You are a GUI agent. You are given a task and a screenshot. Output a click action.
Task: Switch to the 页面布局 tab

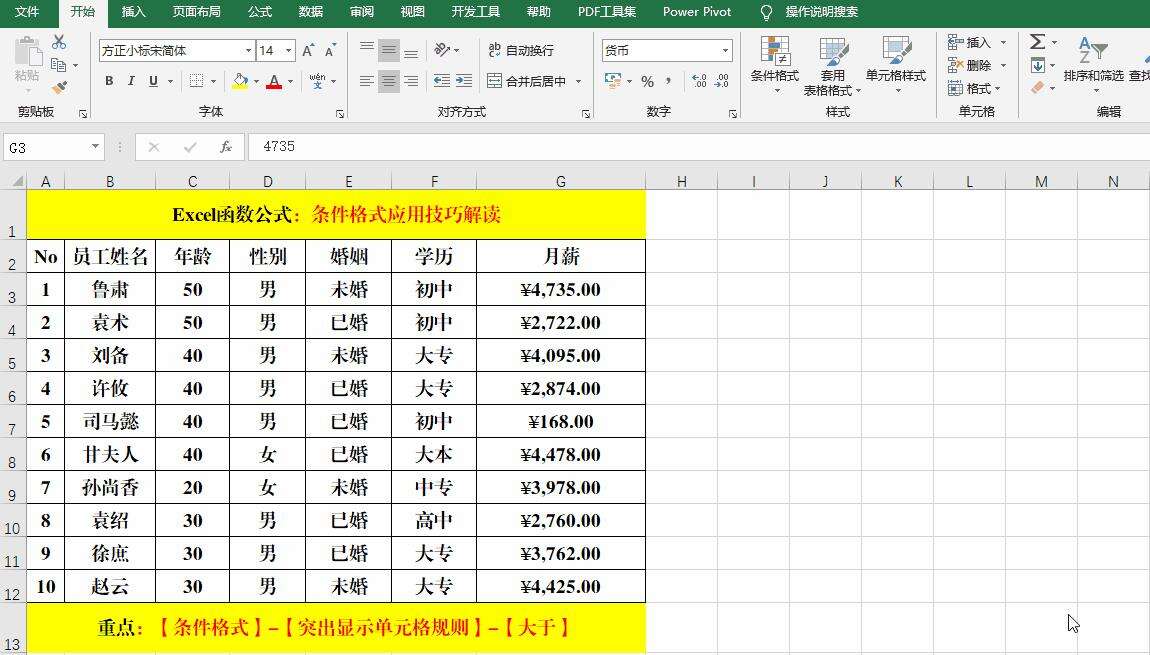click(197, 12)
